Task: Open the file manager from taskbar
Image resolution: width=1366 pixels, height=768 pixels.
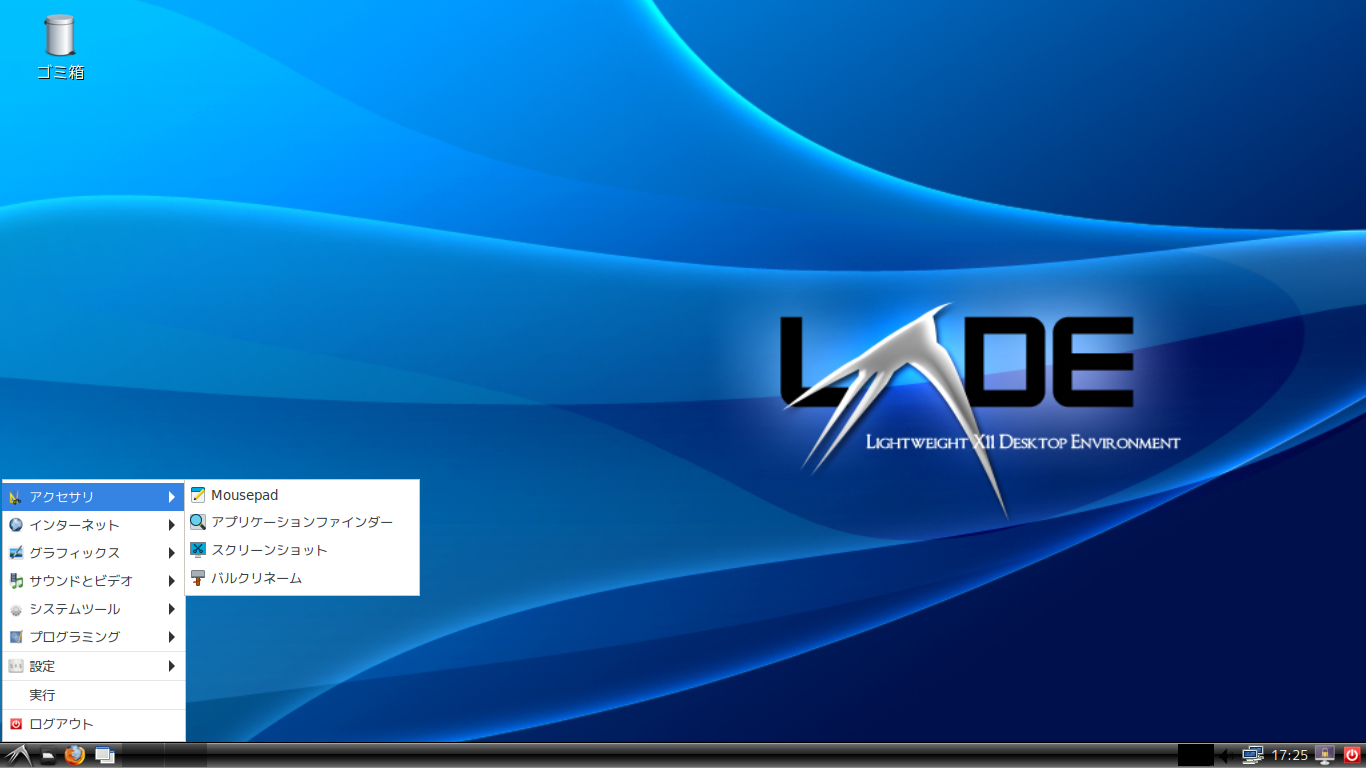Action: (x=47, y=756)
